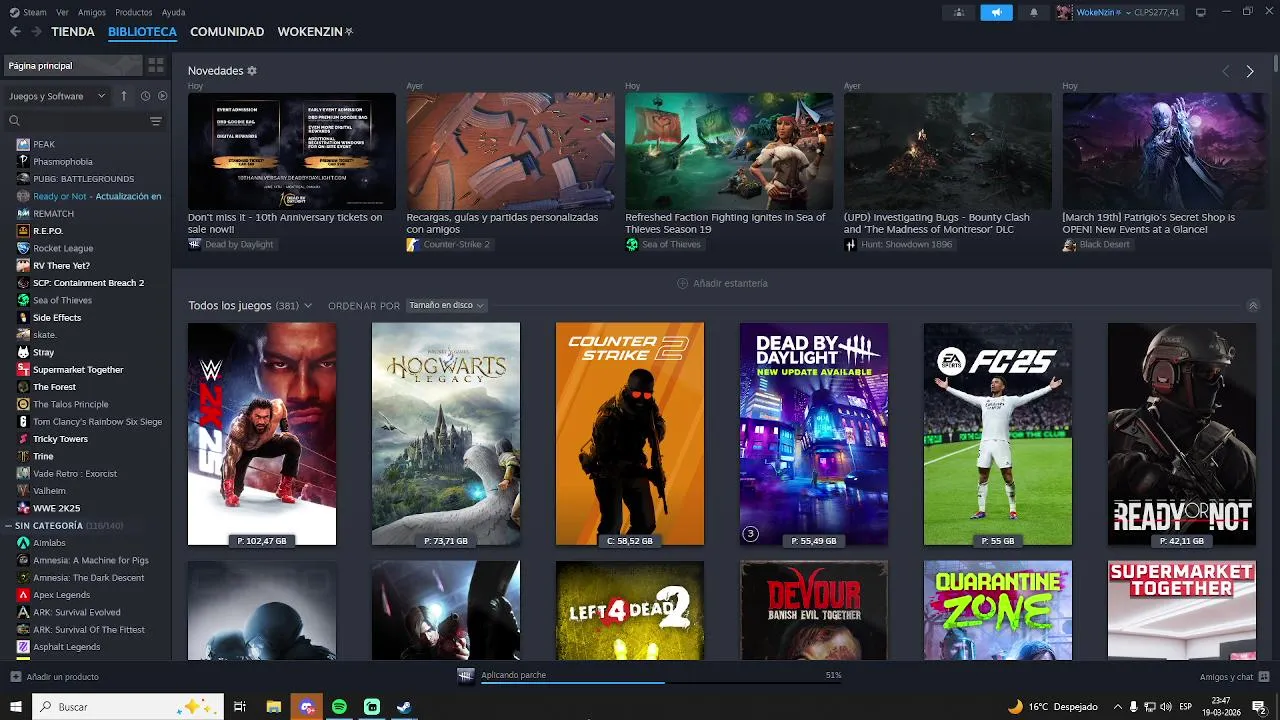
Task: Click Añadir estantería
Action: pyautogui.click(x=722, y=283)
